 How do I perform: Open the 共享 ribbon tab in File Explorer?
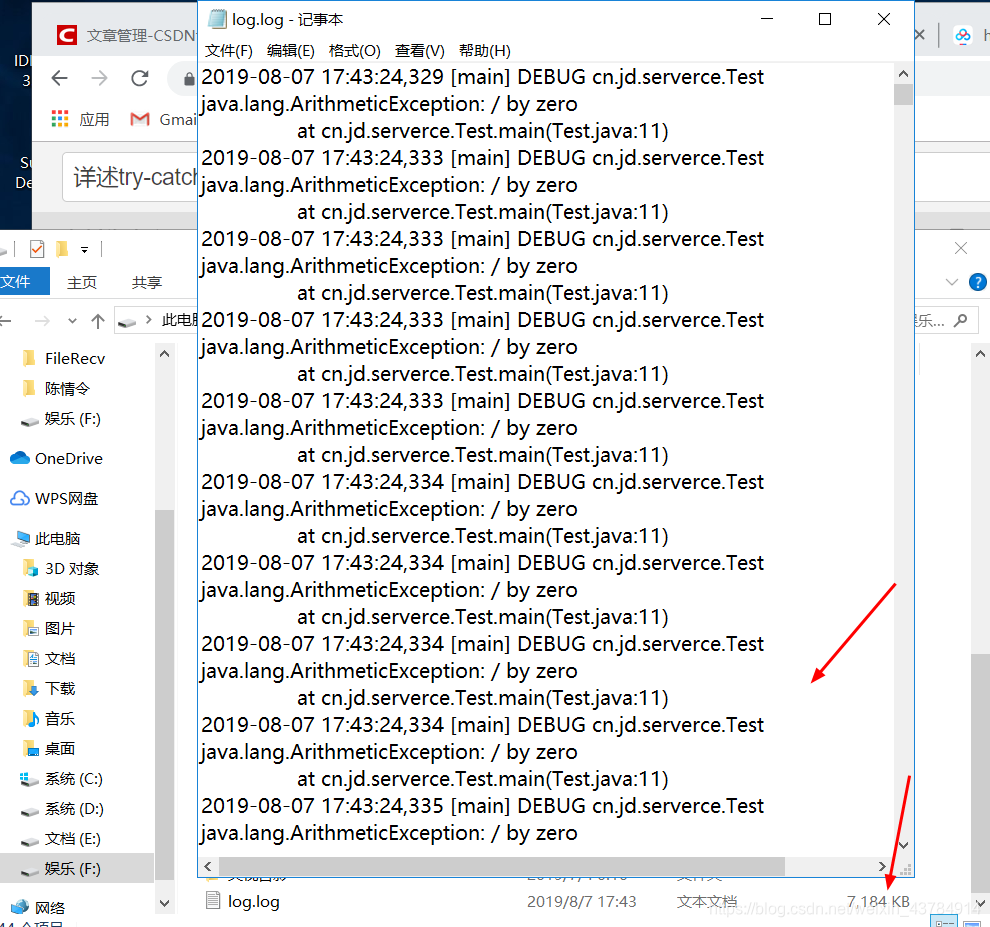[146, 282]
